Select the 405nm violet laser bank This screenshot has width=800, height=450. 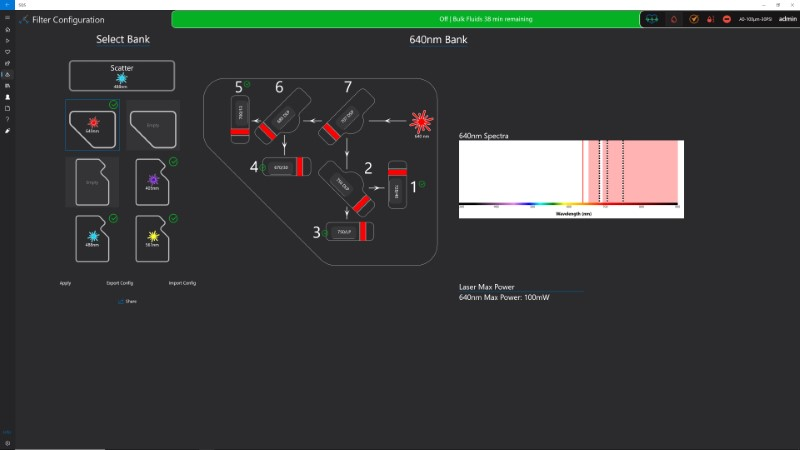tap(152, 182)
